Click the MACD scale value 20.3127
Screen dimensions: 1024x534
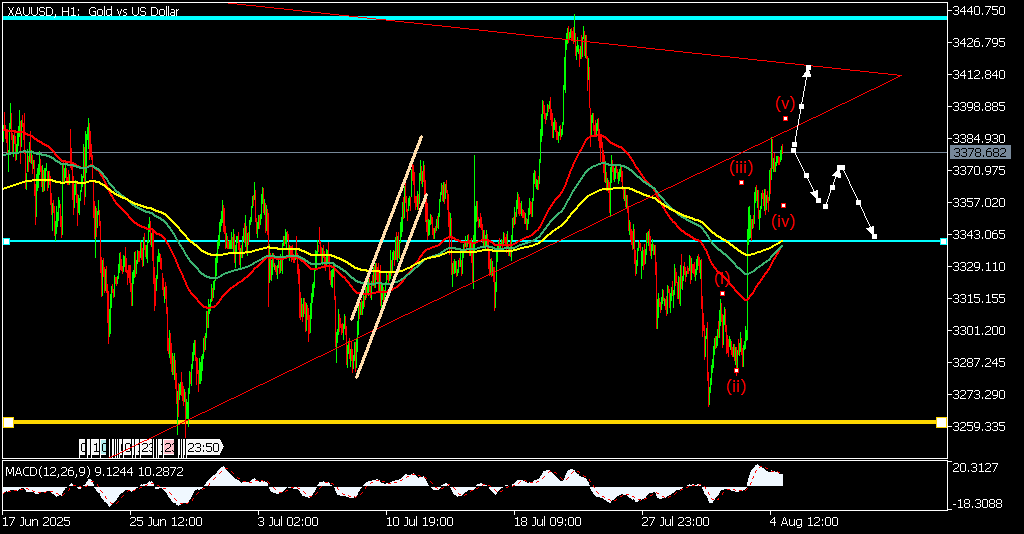click(975, 467)
